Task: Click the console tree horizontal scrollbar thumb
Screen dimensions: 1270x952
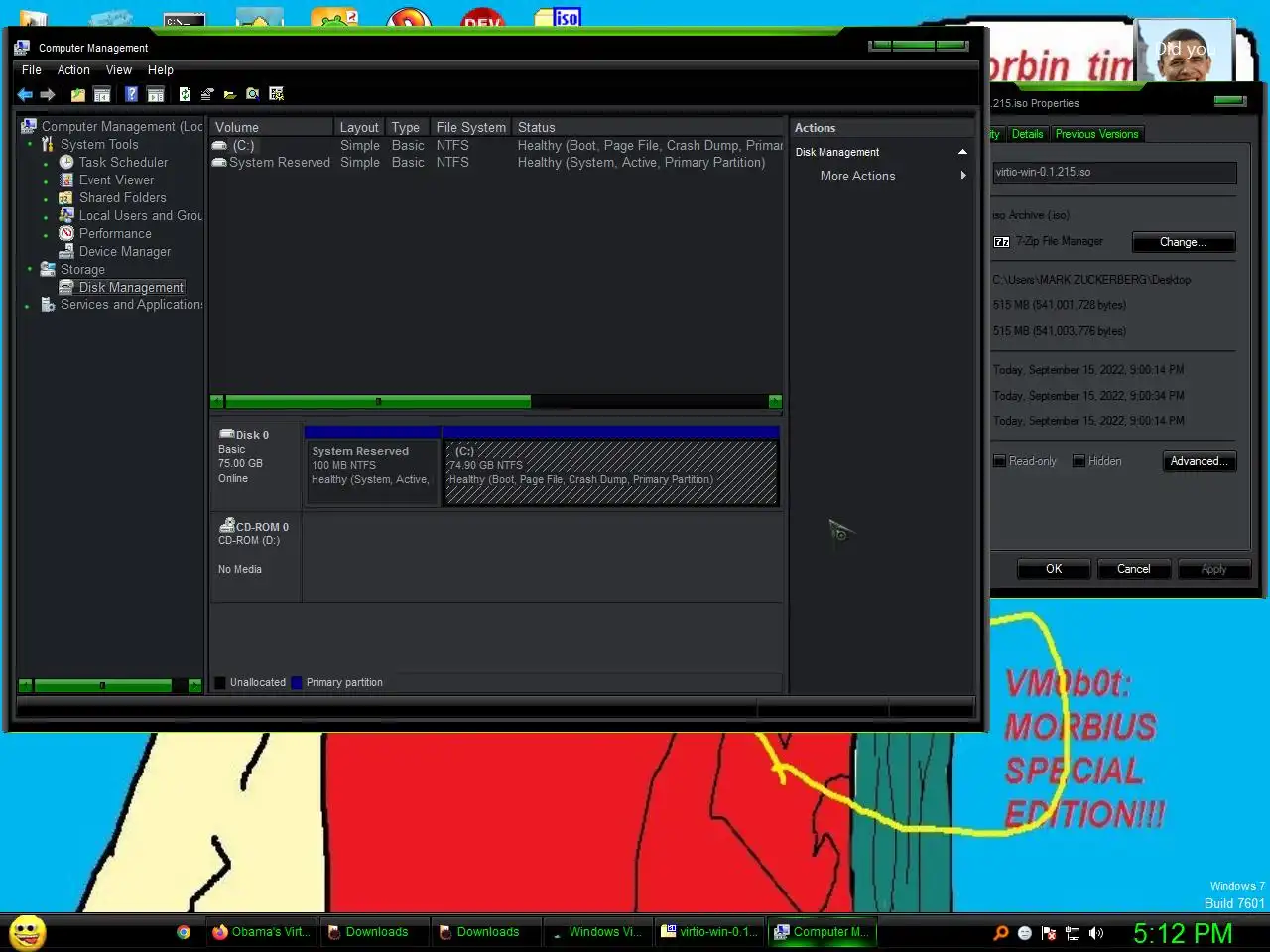Action: 102,685
